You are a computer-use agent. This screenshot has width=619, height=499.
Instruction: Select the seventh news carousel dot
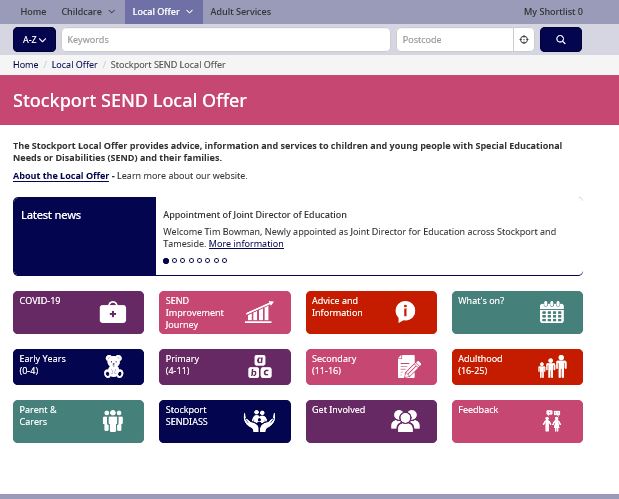point(216,261)
